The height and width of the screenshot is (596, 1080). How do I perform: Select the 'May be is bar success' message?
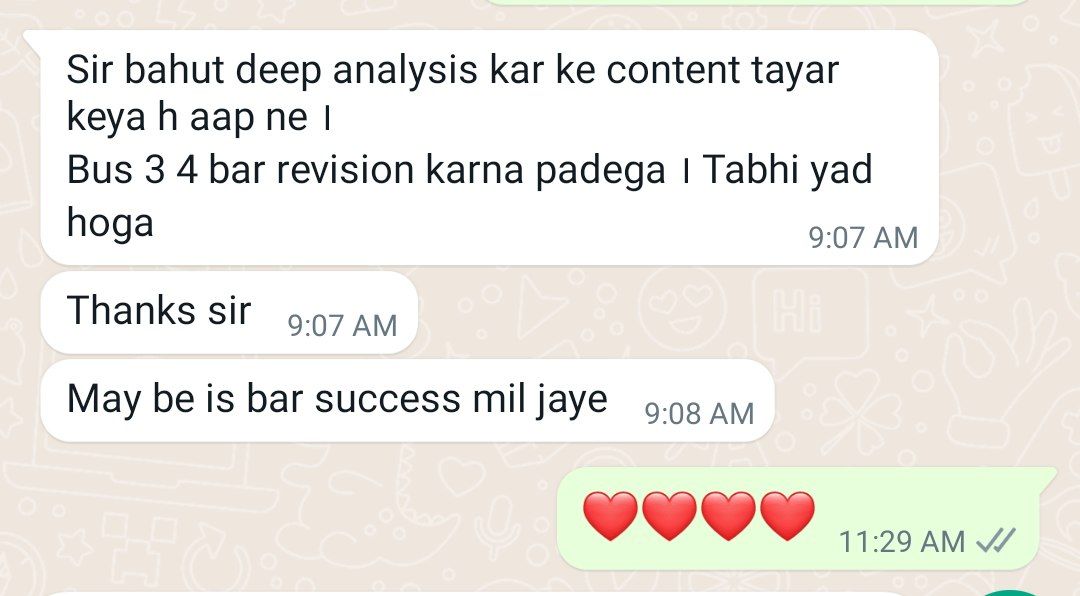point(408,400)
